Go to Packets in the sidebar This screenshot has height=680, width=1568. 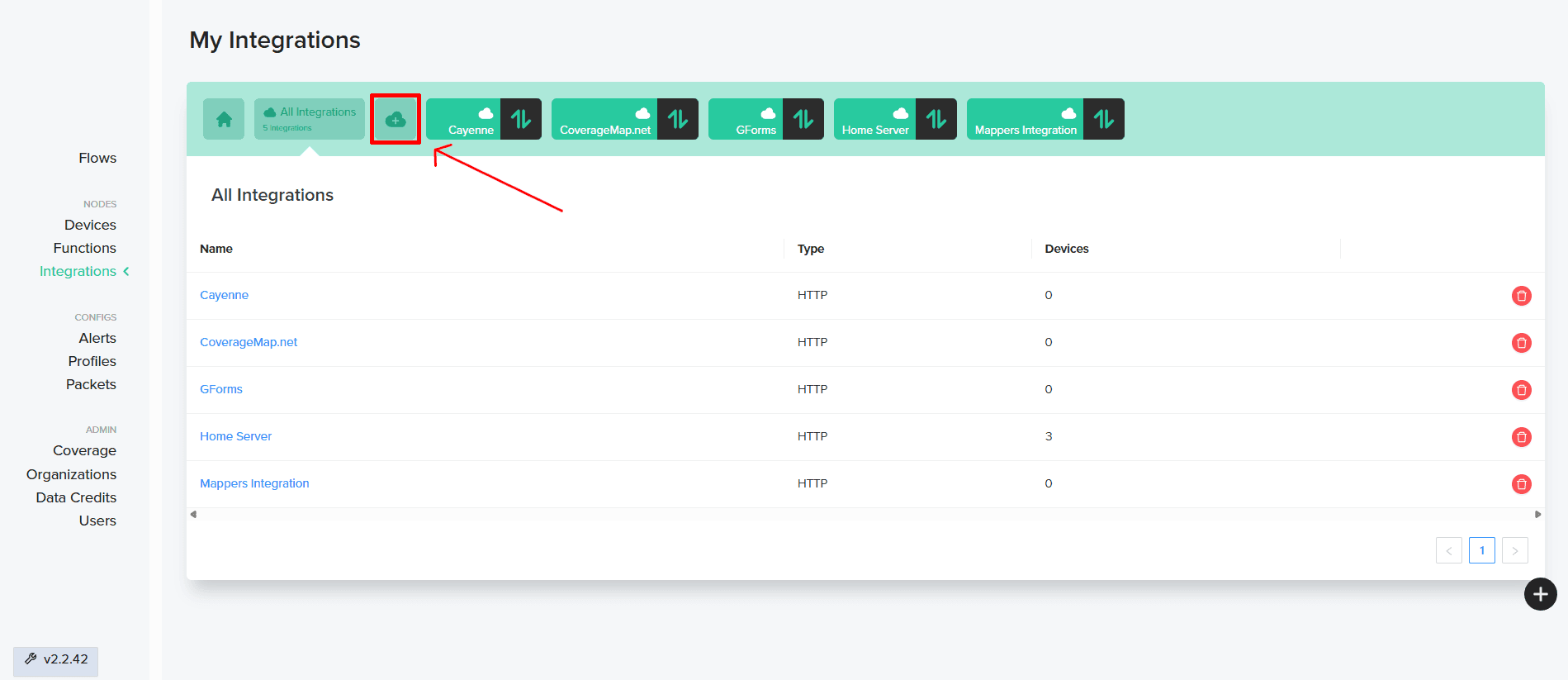[x=91, y=384]
